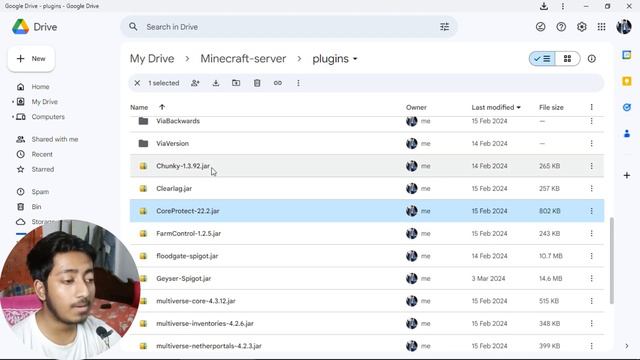Select multiverse-core-4.3.12.jar file
The image size is (640, 360).
[367, 301]
